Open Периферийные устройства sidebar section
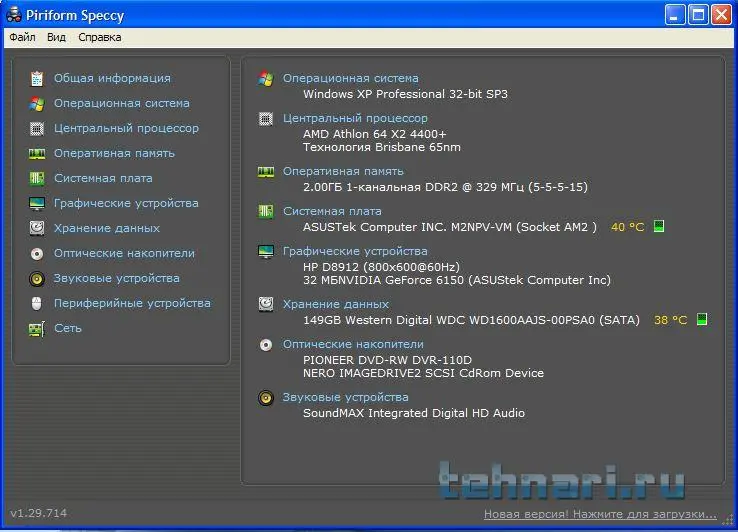This screenshot has width=738, height=532. pos(132,303)
